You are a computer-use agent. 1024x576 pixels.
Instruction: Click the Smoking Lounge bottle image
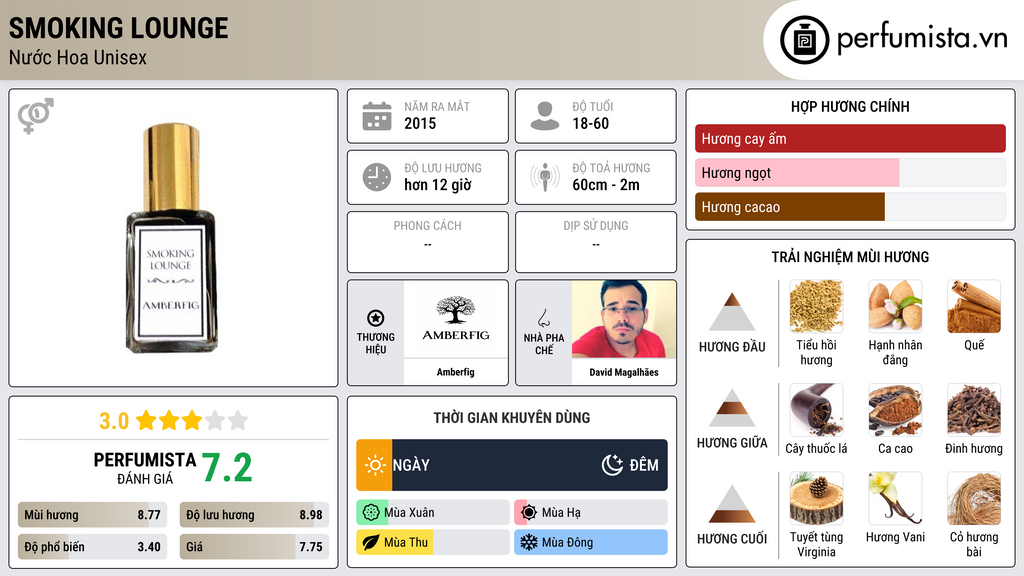(x=171, y=238)
